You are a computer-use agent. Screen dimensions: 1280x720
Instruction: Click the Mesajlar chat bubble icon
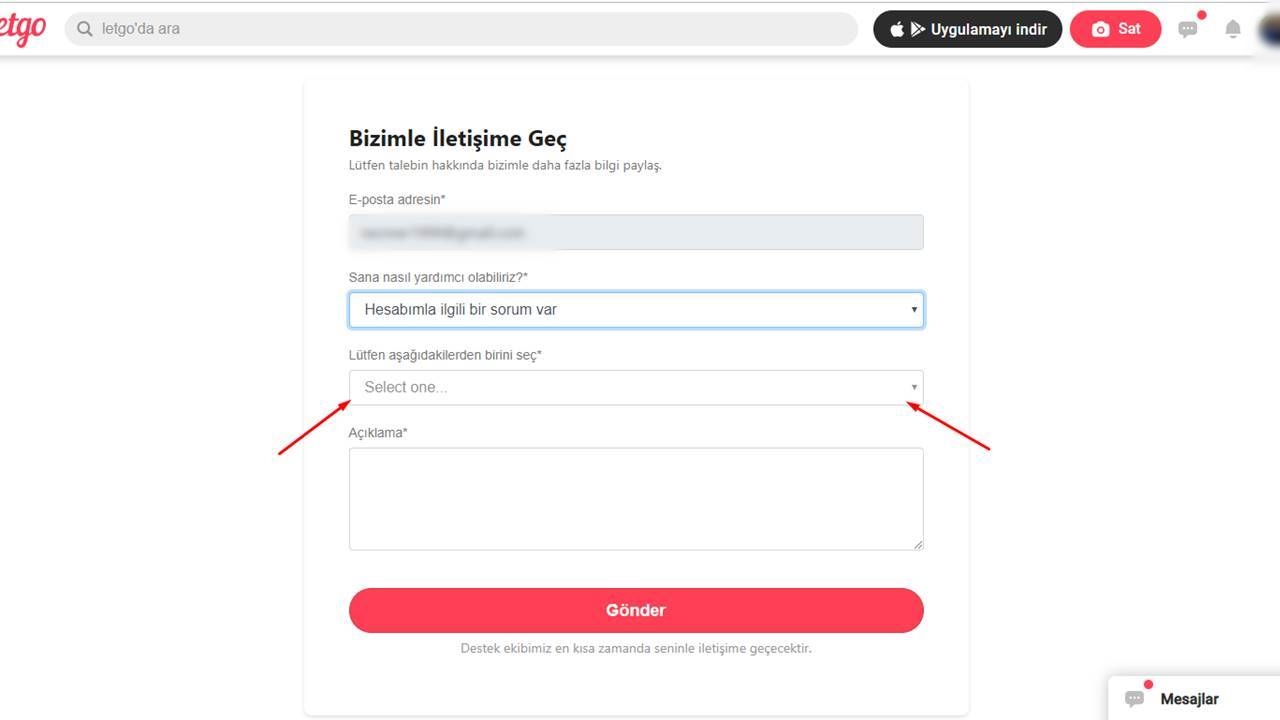click(1134, 698)
